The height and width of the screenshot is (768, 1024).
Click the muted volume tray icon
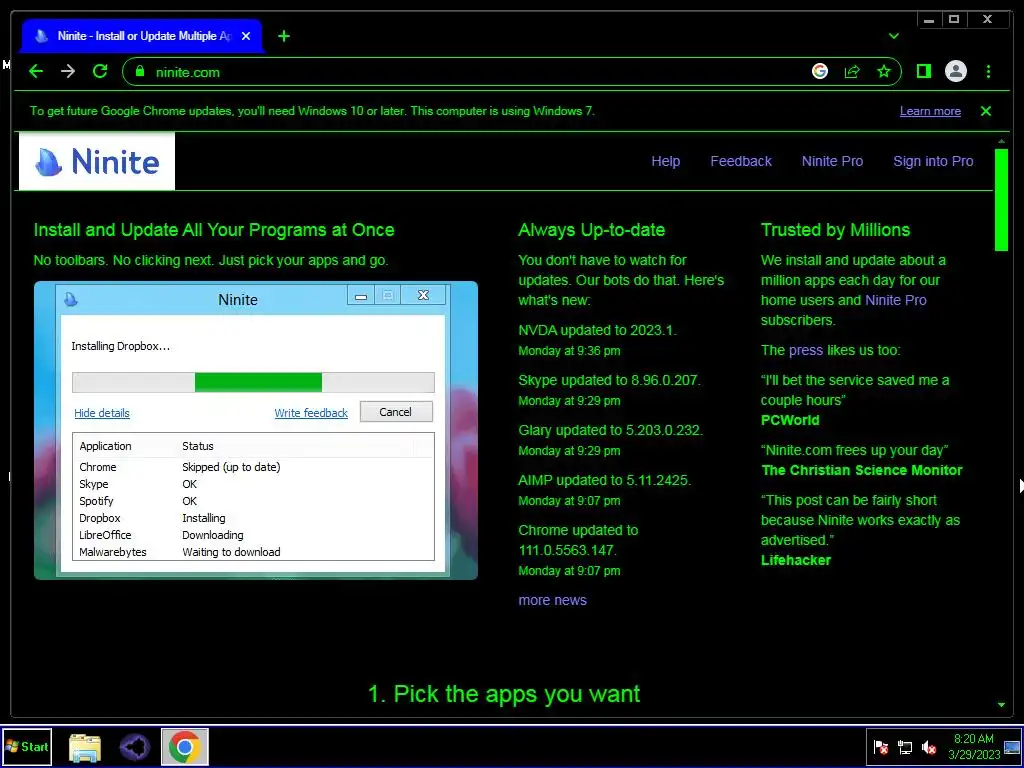pos(928,747)
